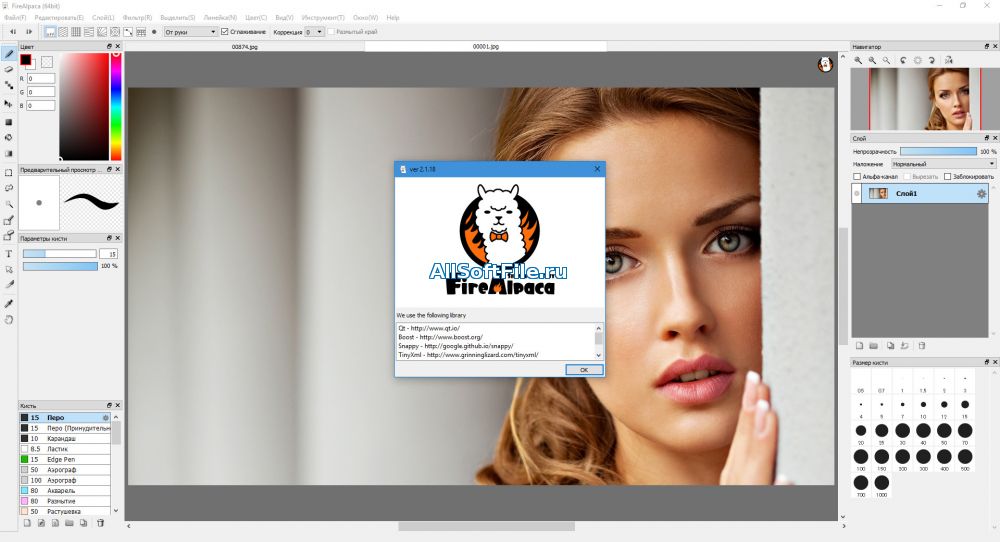Toggle the Сглаживание checkbox
1000x542 pixels.
pyautogui.click(x=224, y=31)
